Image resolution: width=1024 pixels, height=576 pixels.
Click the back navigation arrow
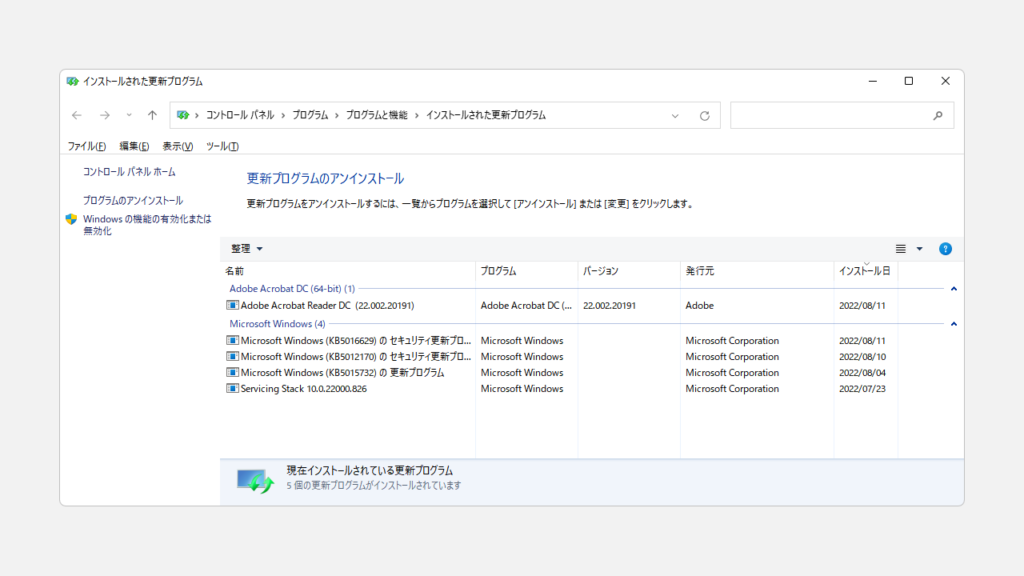pos(77,115)
